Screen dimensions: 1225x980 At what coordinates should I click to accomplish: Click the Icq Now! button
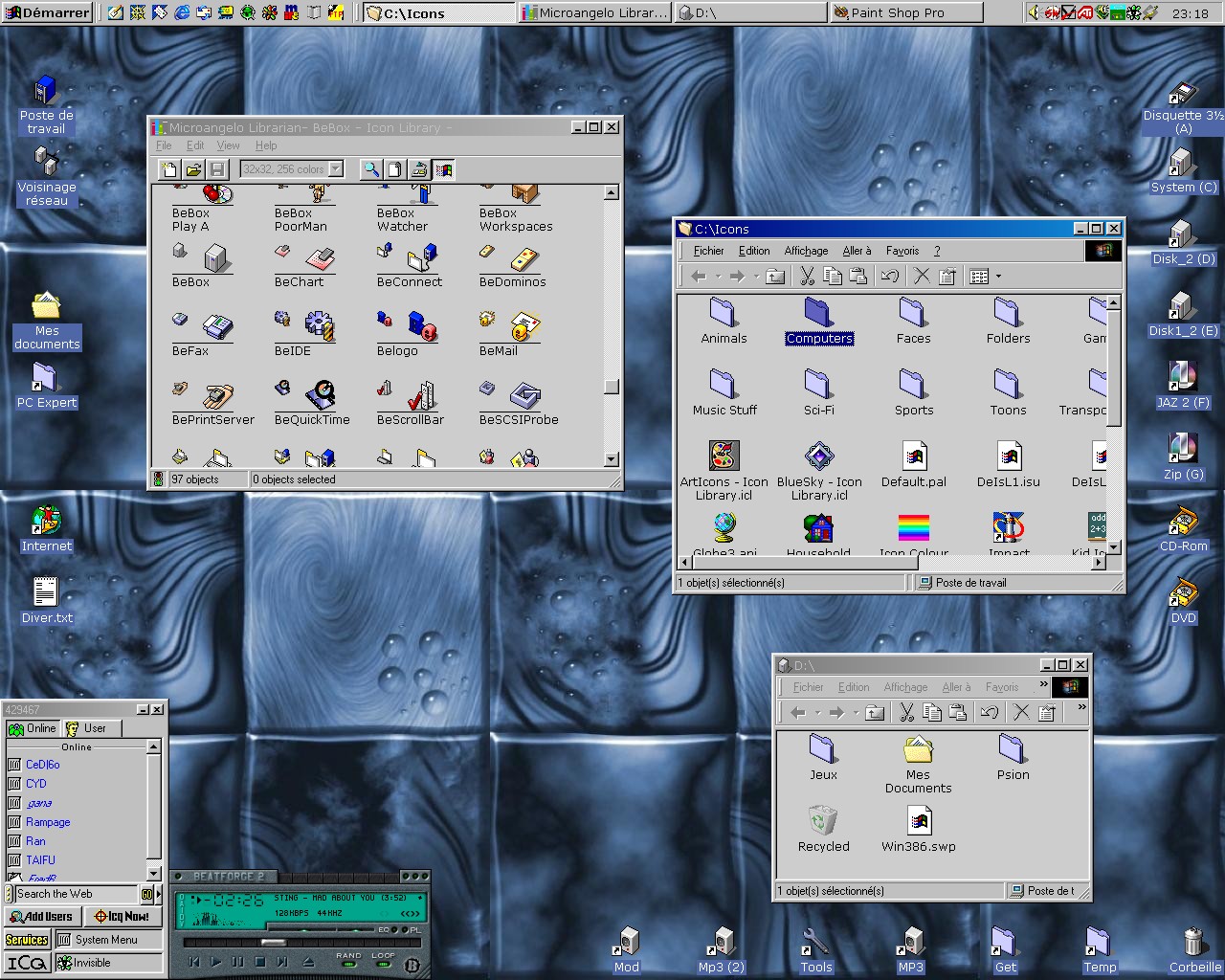122,916
